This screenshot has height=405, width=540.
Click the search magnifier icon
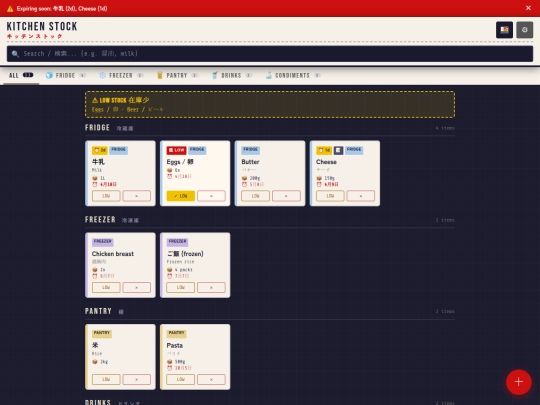pos(15,54)
